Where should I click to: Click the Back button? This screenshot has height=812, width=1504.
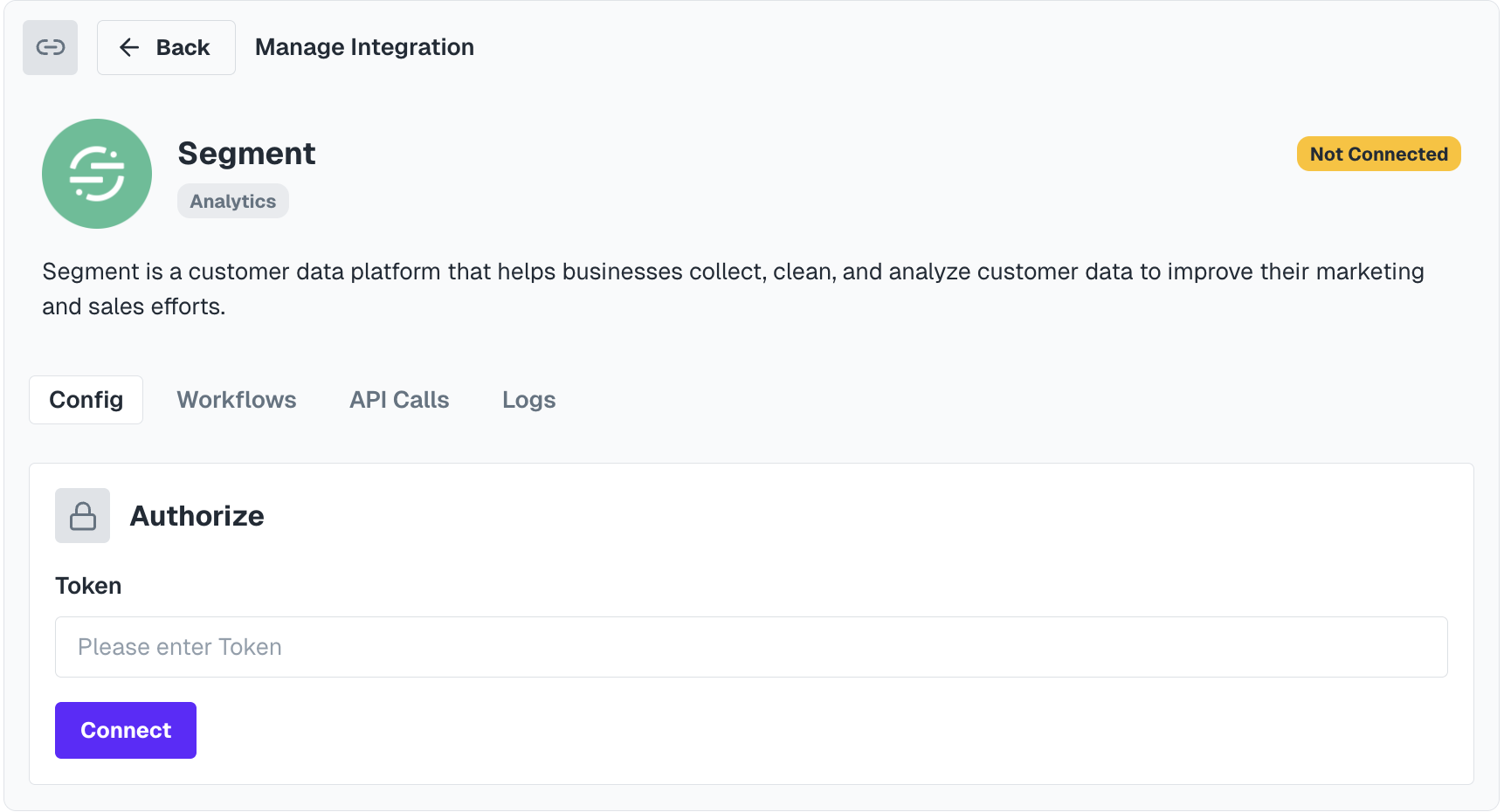pyautogui.click(x=166, y=47)
